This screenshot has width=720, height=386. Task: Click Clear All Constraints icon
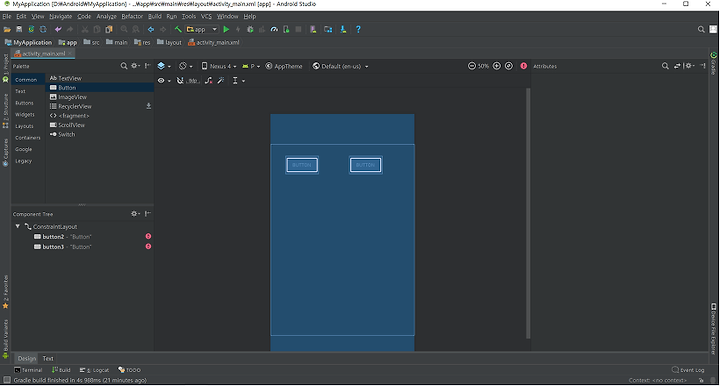click(x=209, y=81)
